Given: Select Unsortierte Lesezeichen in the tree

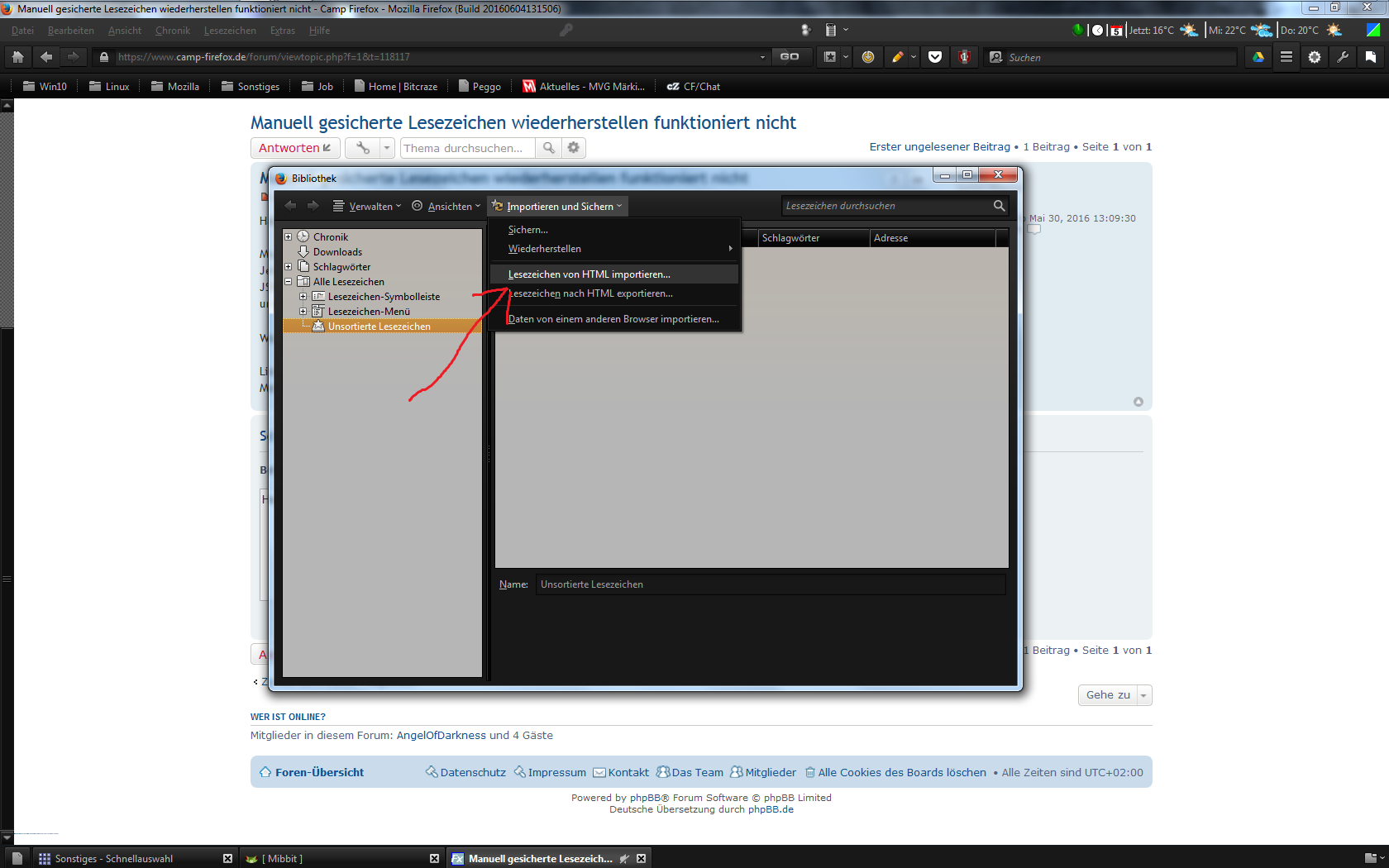Looking at the screenshot, I should pyautogui.click(x=379, y=326).
